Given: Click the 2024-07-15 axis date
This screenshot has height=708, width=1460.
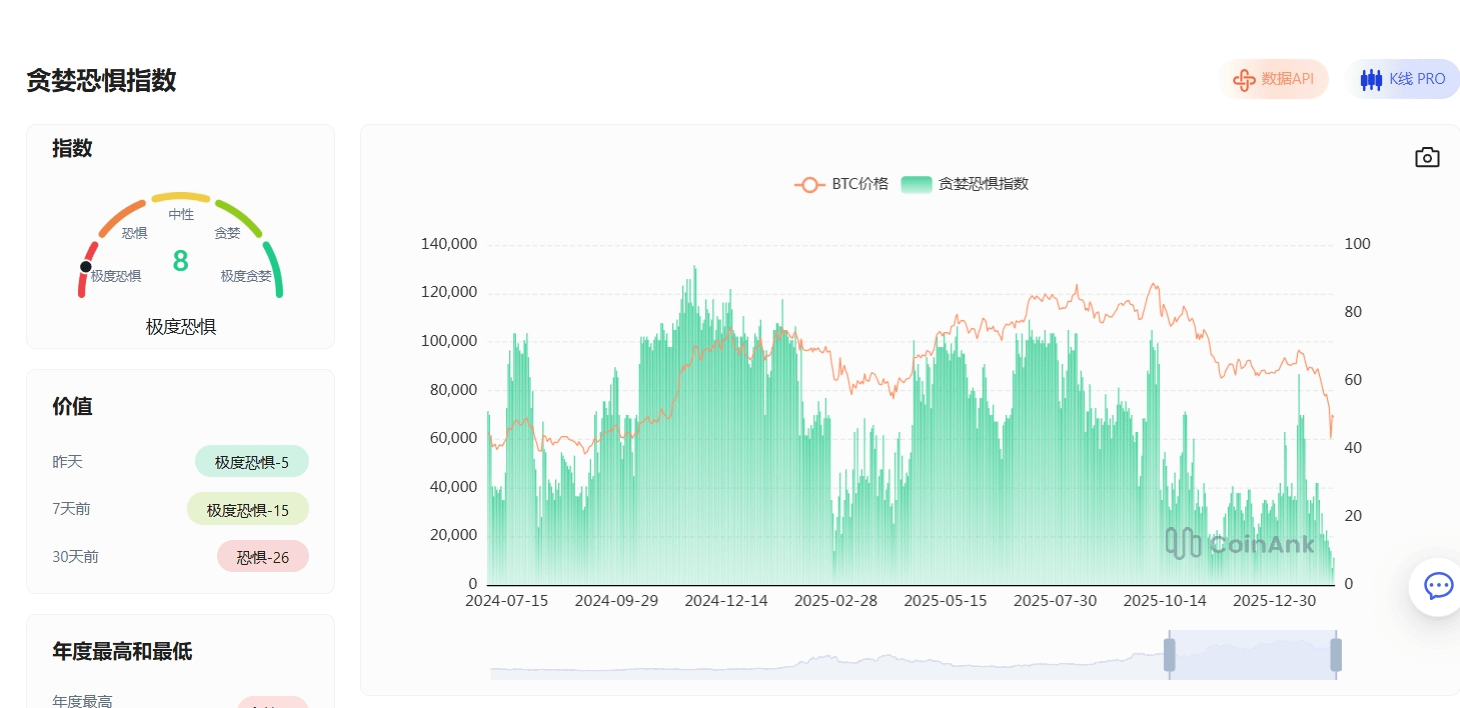Looking at the screenshot, I should [x=506, y=601].
